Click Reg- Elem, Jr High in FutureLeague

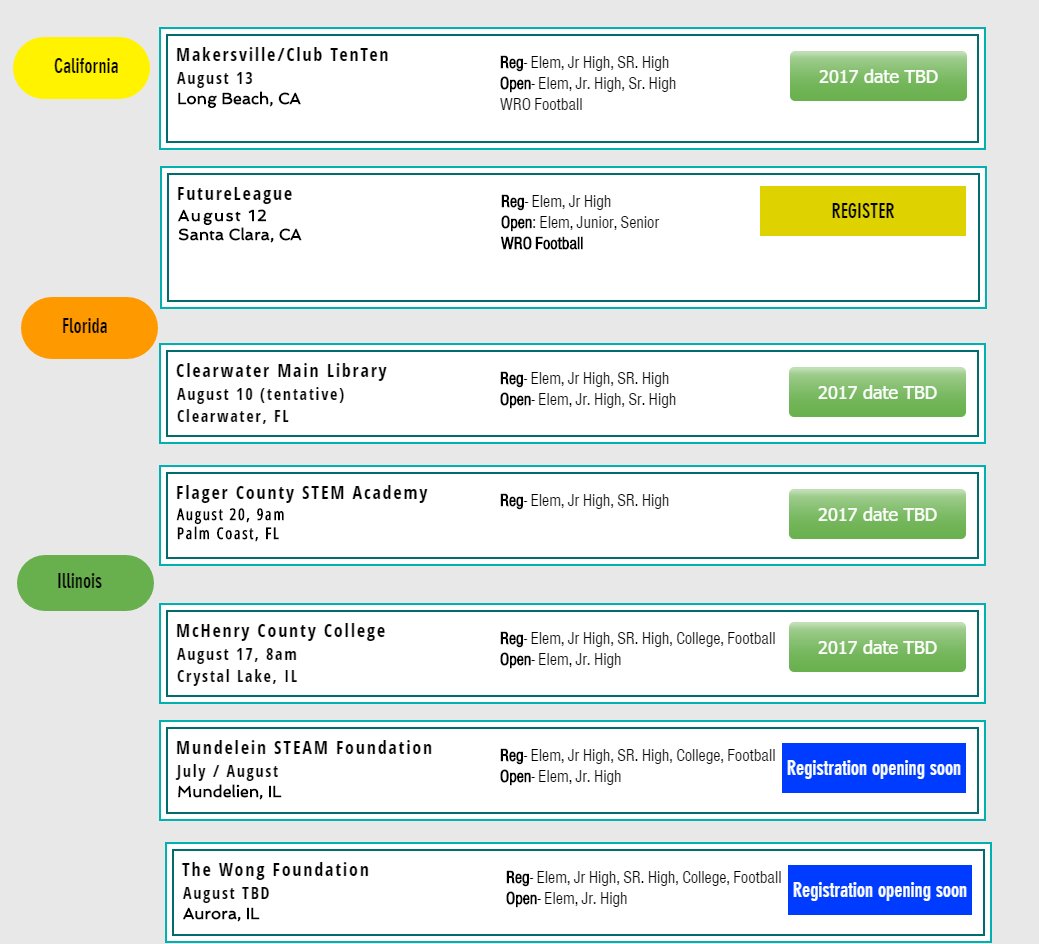click(556, 201)
